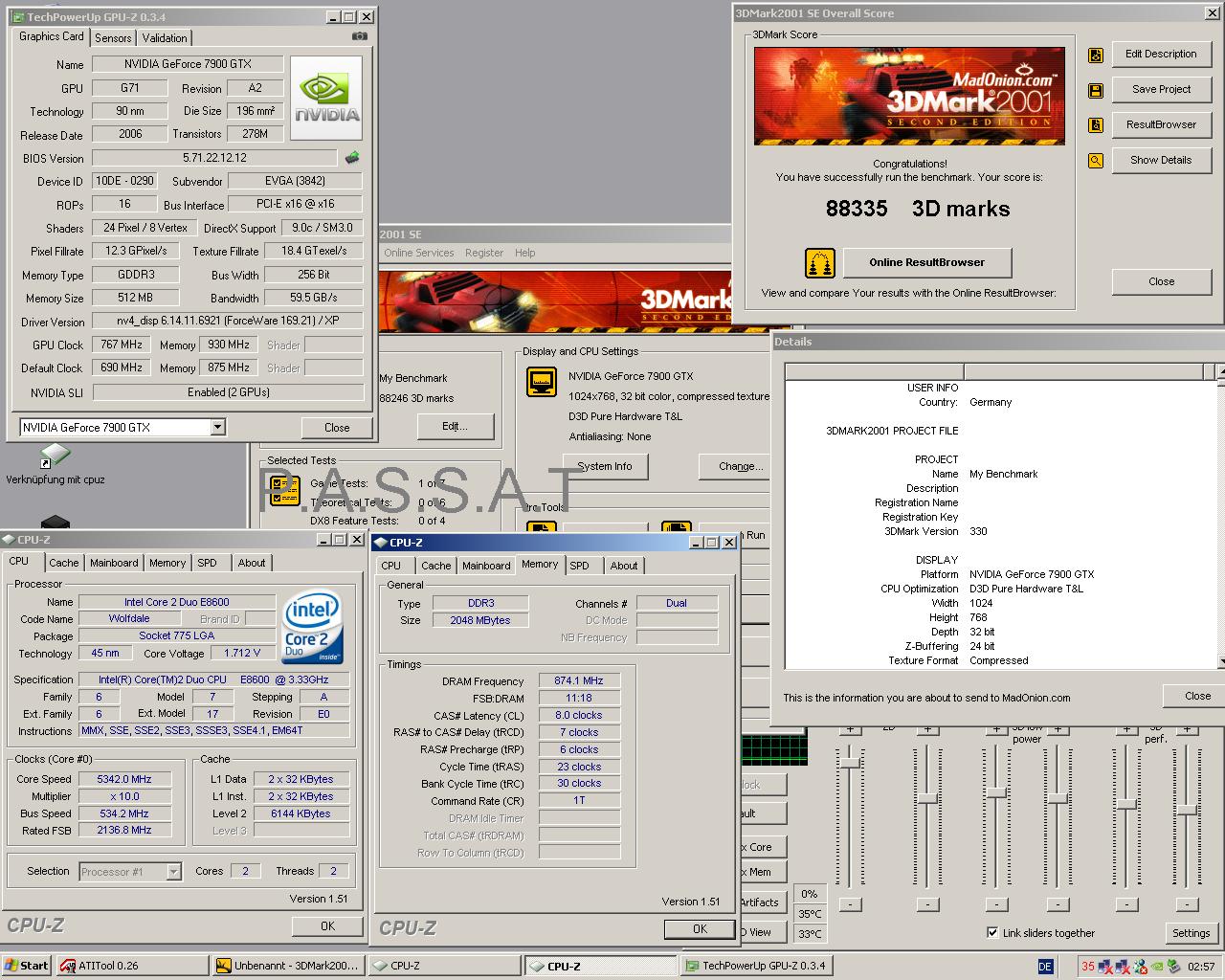Click the Save Project floppy icon

(1096, 90)
